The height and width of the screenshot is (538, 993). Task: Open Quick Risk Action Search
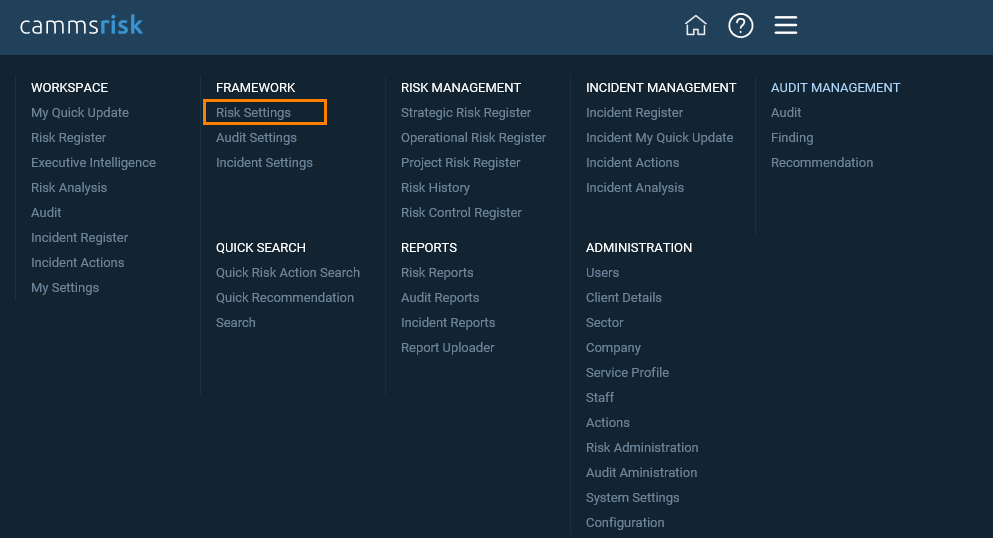pyautogui.click(x=288, y=273)
